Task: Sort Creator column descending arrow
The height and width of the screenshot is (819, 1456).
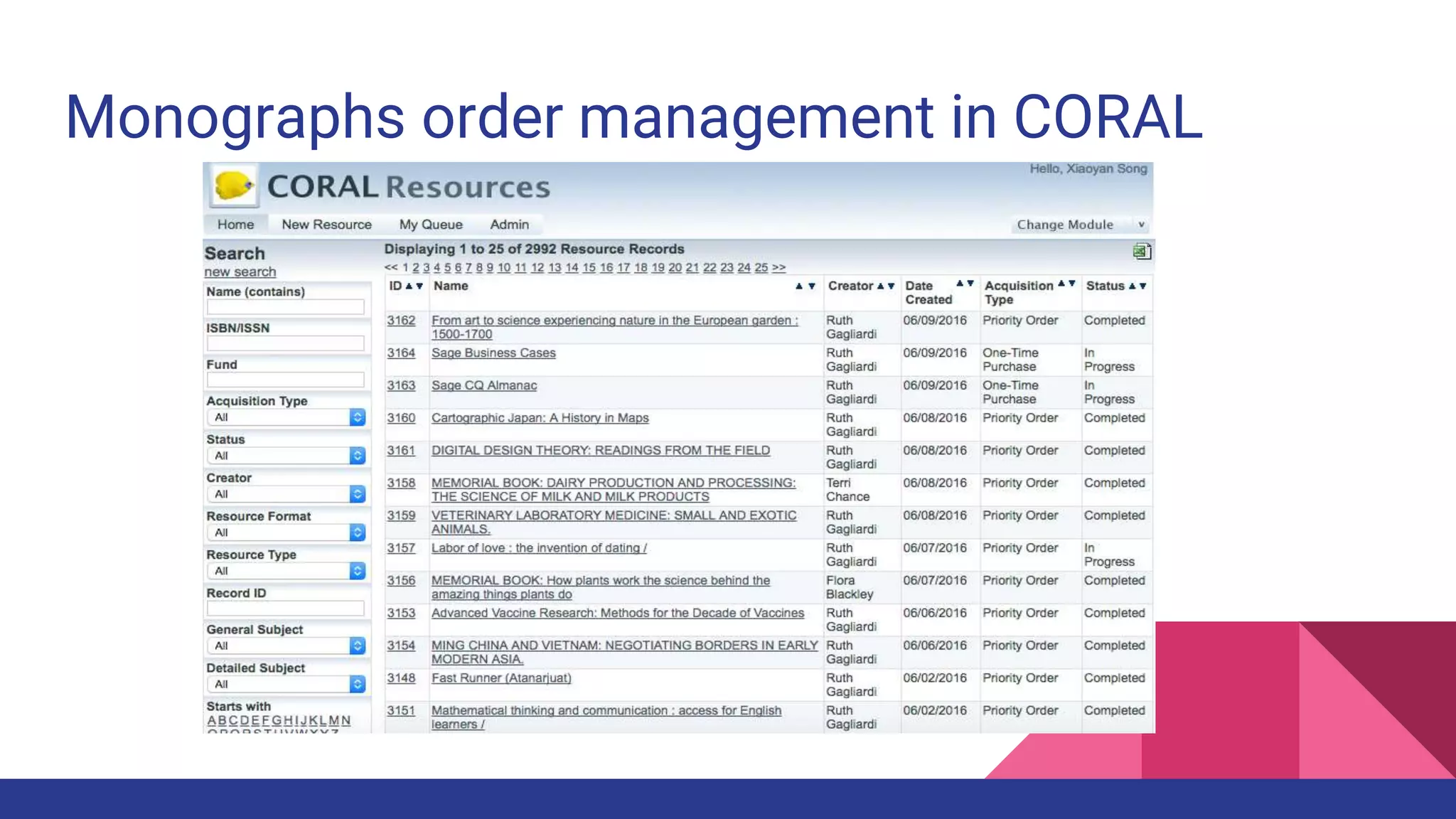Action: click(x=891, y=286)
